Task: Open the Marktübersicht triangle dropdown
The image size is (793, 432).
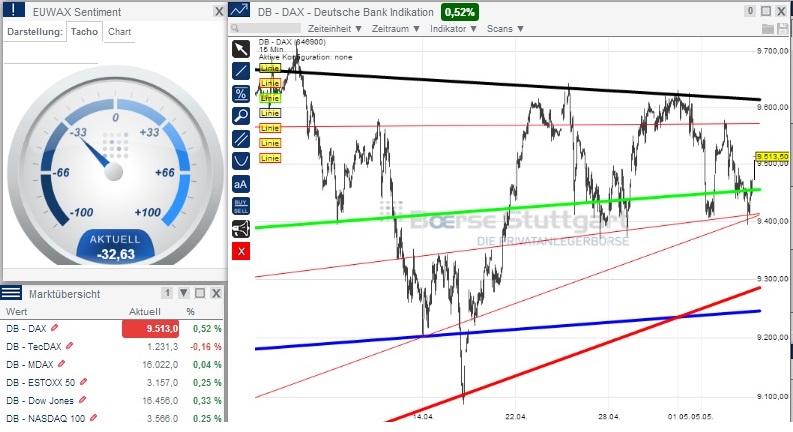Action: [184, 293]
